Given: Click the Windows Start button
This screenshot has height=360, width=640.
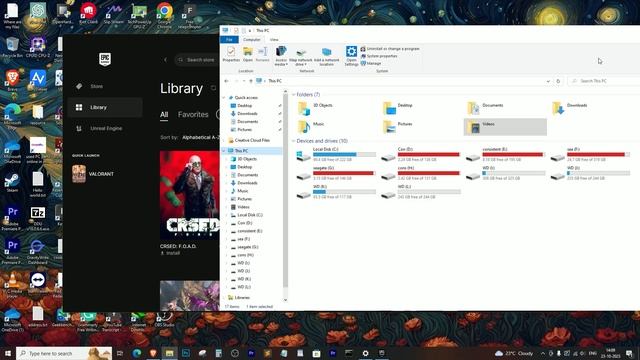Looking at the screenshot, I should pyautogui.click(x=7, y=353).
